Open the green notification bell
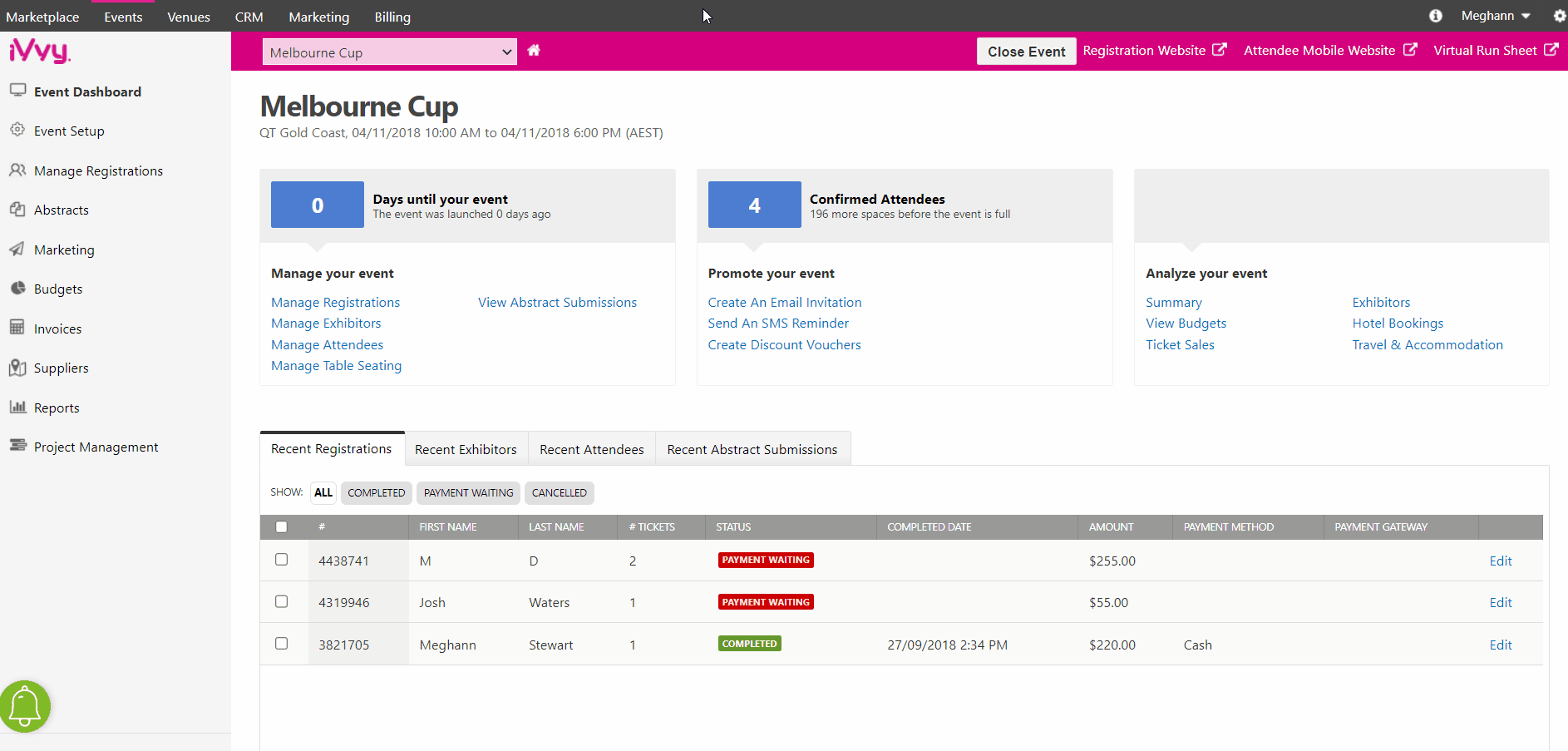This screenshot has width=1568, height=751. click(25, 706)
